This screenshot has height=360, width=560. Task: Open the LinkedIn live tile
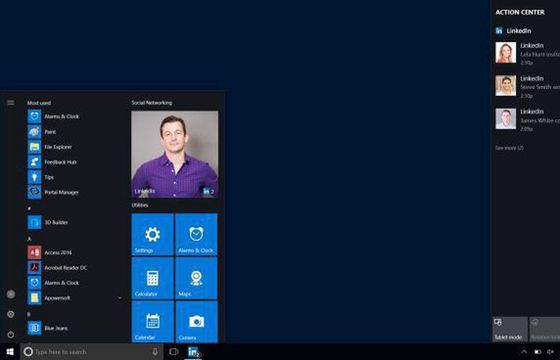[x=175, y=154]
